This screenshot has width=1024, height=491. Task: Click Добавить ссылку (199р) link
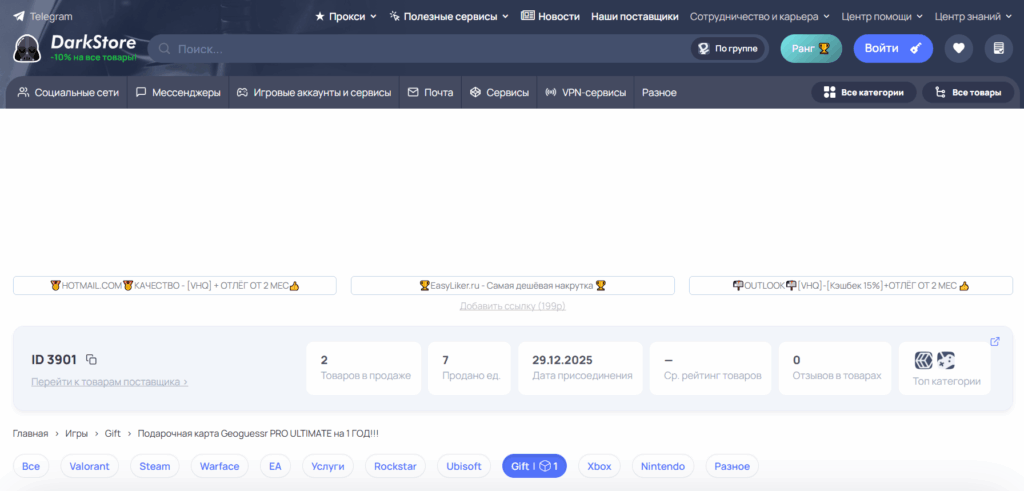coord(513,306)
